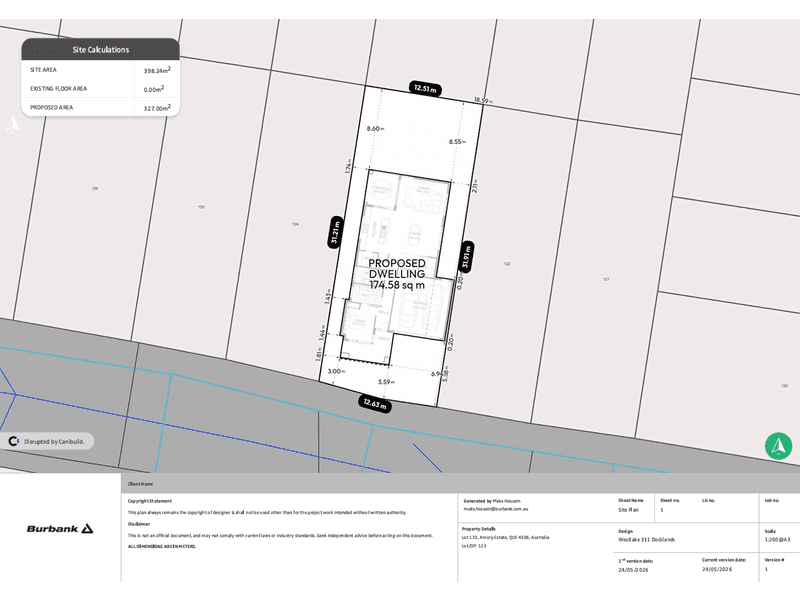Click the Lic no. label

pyautogui.click(x=709, y=501)
